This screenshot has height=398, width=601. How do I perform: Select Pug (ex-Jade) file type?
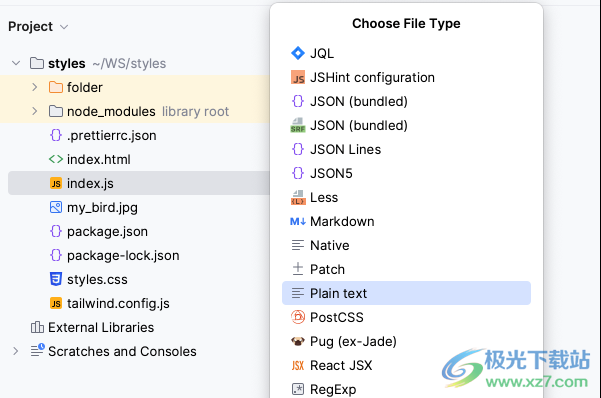(x=406, y=341)
